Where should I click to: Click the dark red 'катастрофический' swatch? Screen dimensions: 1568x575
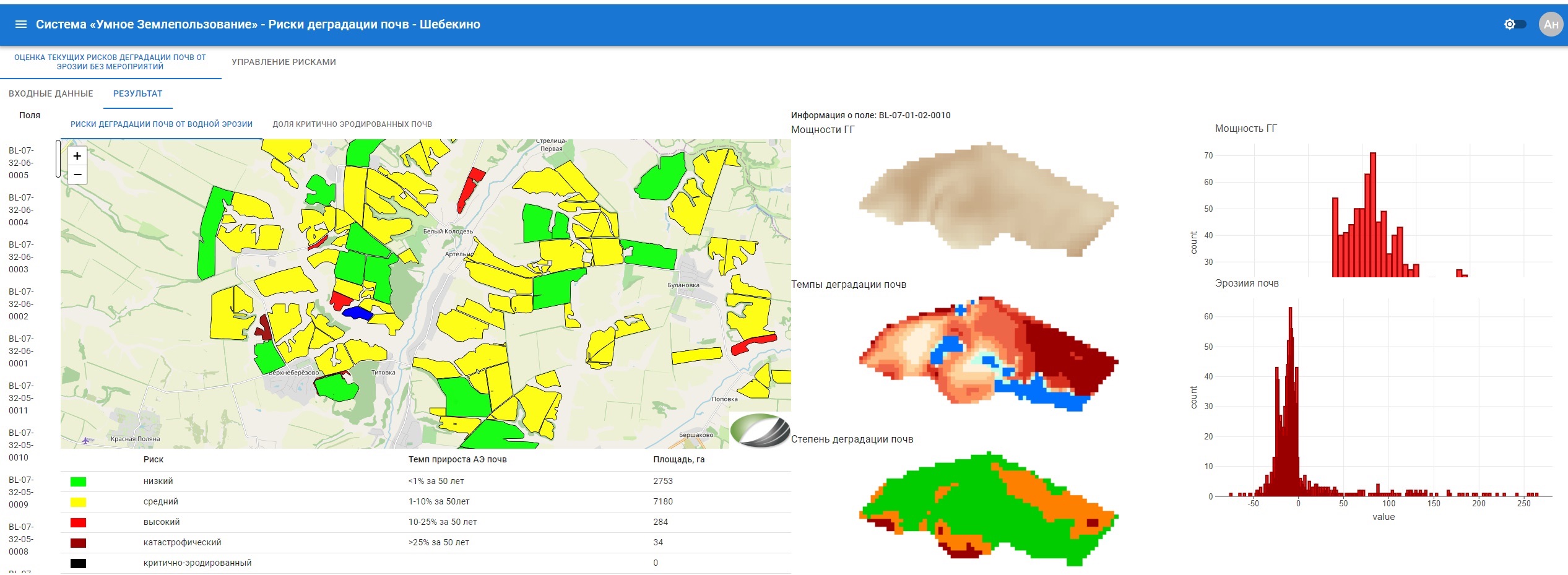point(78,543)
